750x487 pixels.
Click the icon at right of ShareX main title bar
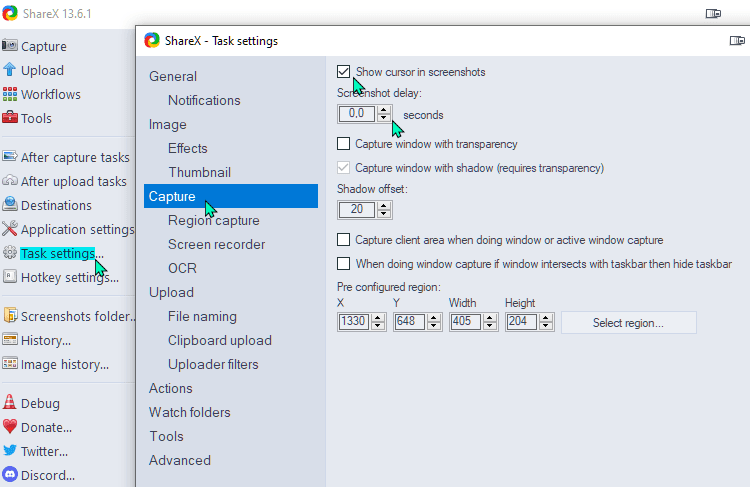click(713, 13)
